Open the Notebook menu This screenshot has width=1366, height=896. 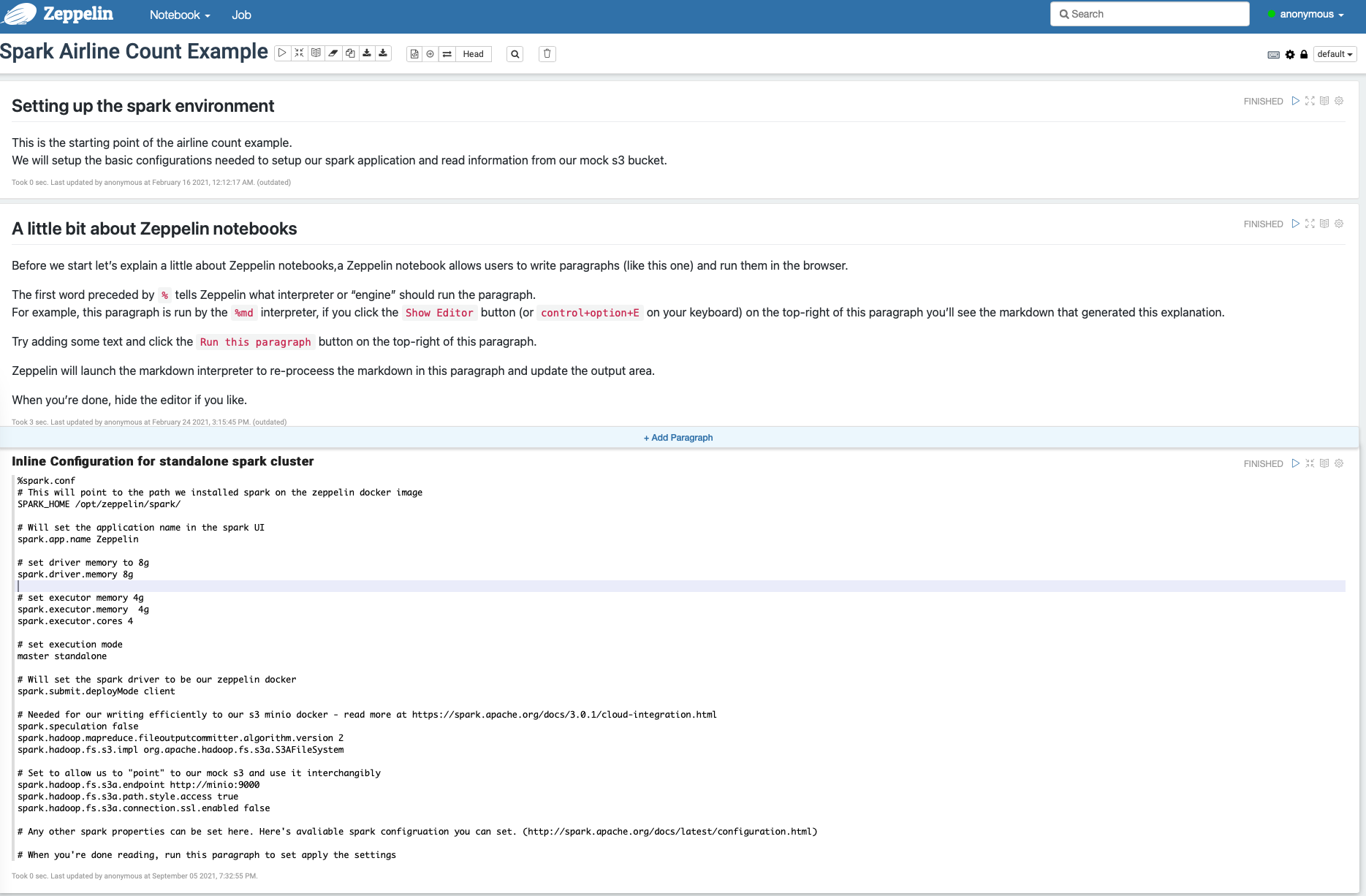pyautogui.click(x=180, y=15)
